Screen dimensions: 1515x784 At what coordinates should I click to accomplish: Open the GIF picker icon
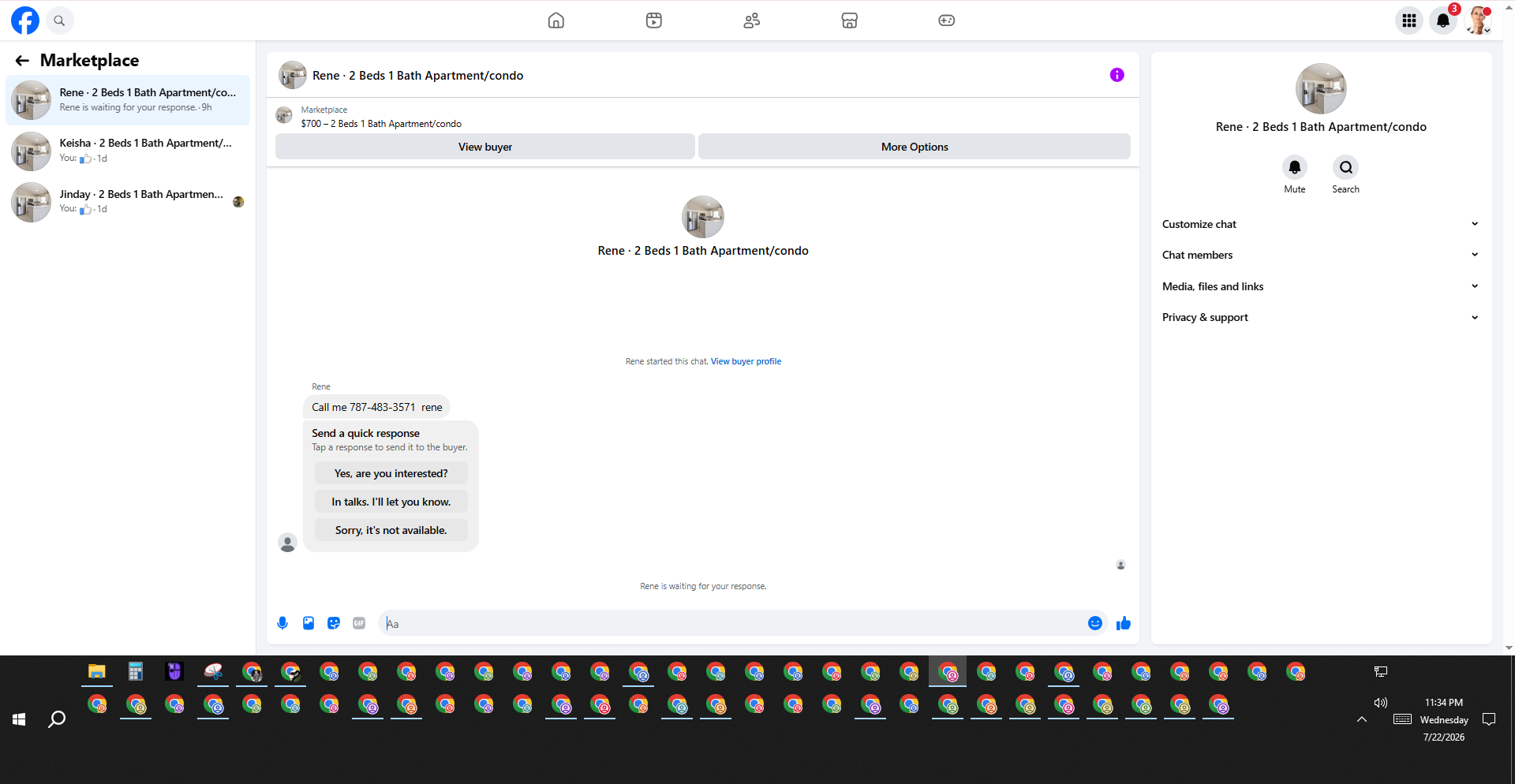(x=359, y=623)
